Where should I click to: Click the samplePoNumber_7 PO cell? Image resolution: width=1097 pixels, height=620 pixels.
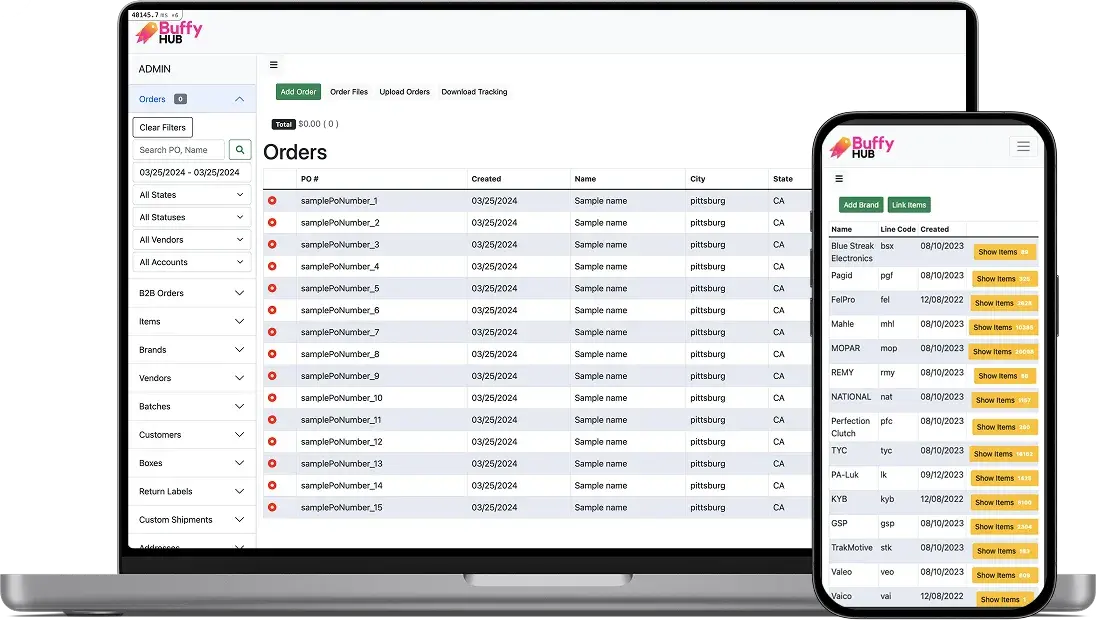(x=340, y=332)
